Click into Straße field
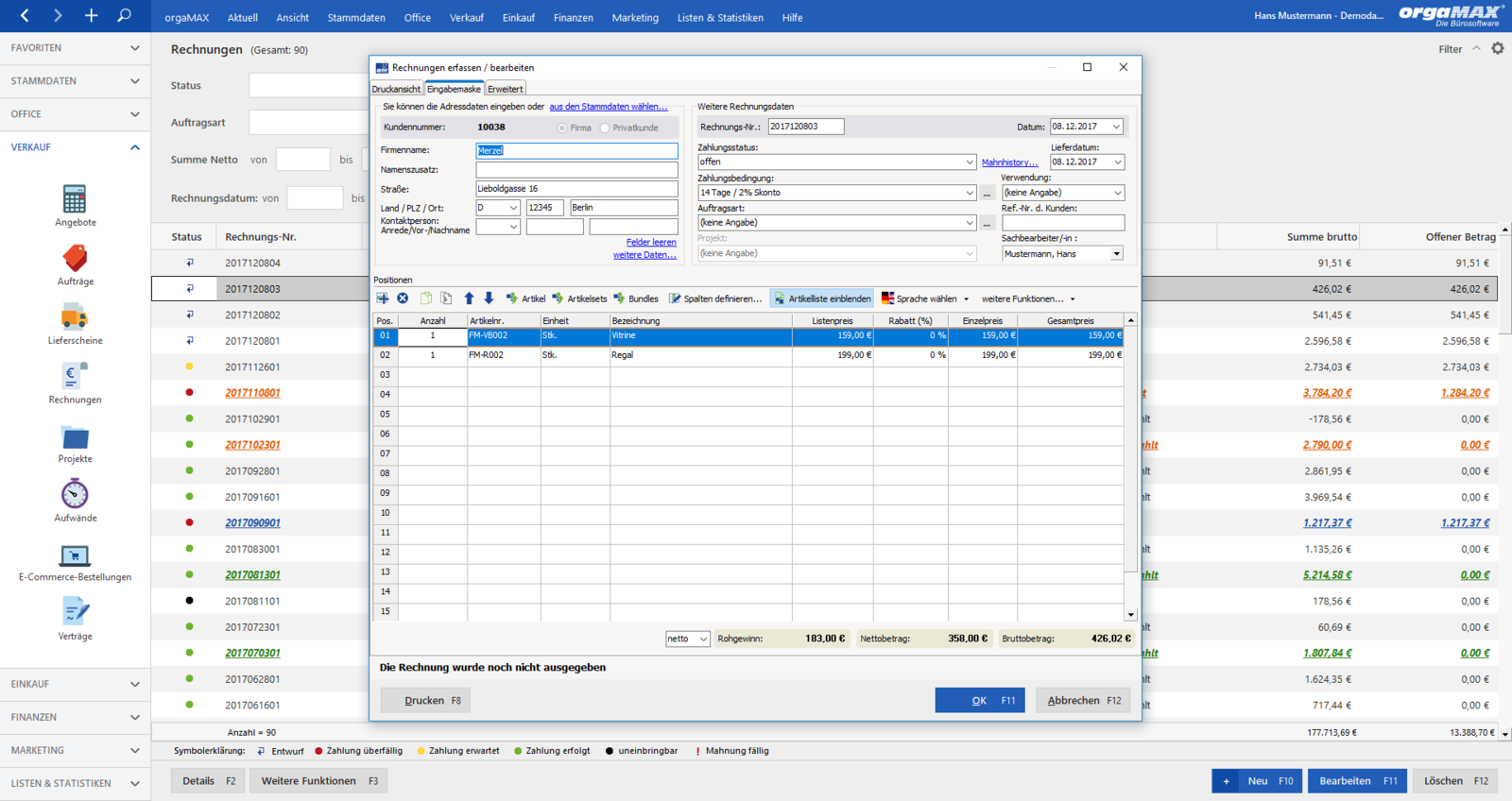 click(576, 189)
